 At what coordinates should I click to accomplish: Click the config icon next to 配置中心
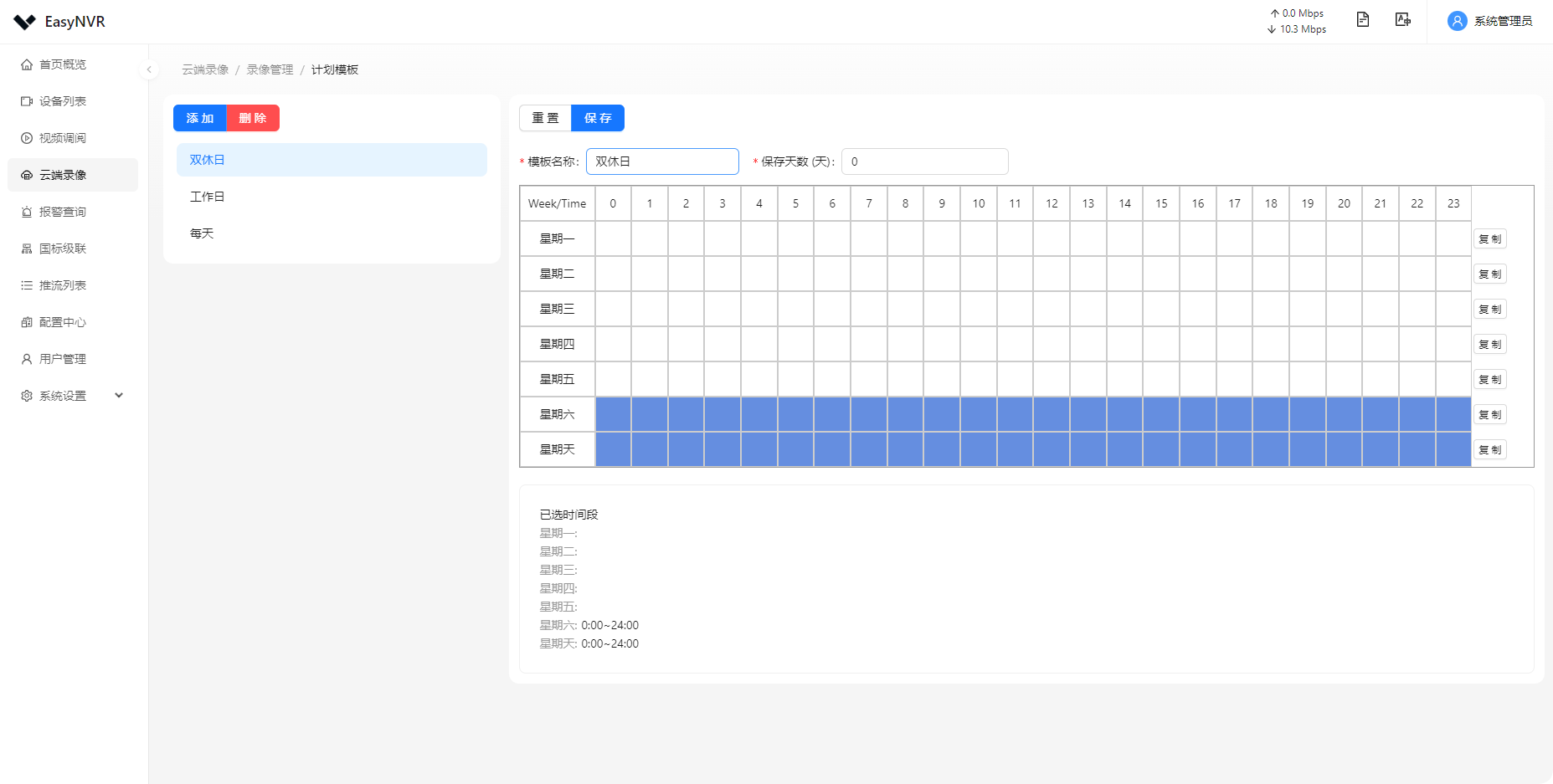[x=27, y=322]
